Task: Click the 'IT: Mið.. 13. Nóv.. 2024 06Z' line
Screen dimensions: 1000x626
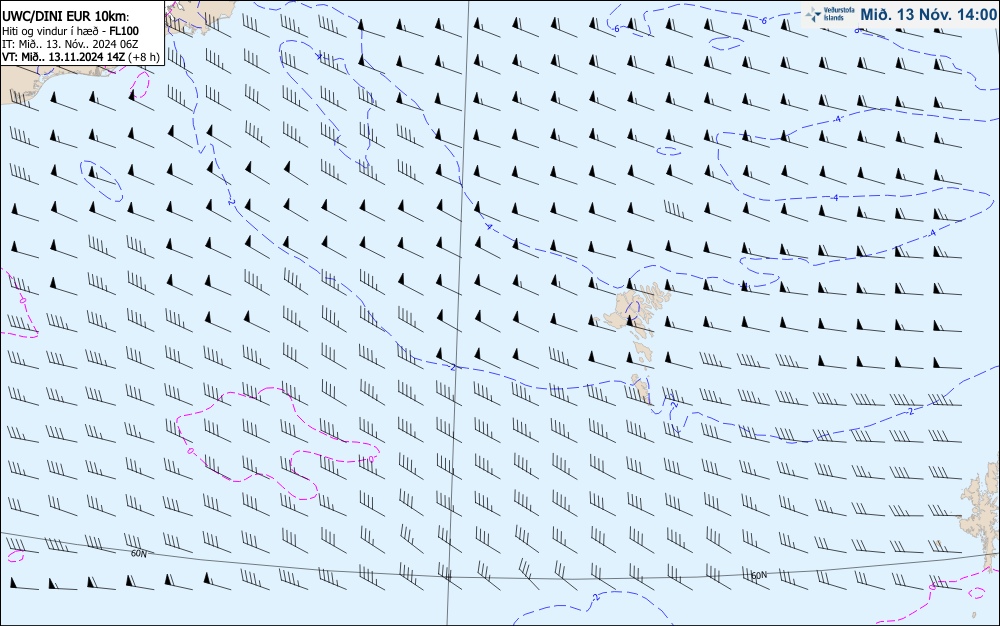Action: (x=70, y=44)
